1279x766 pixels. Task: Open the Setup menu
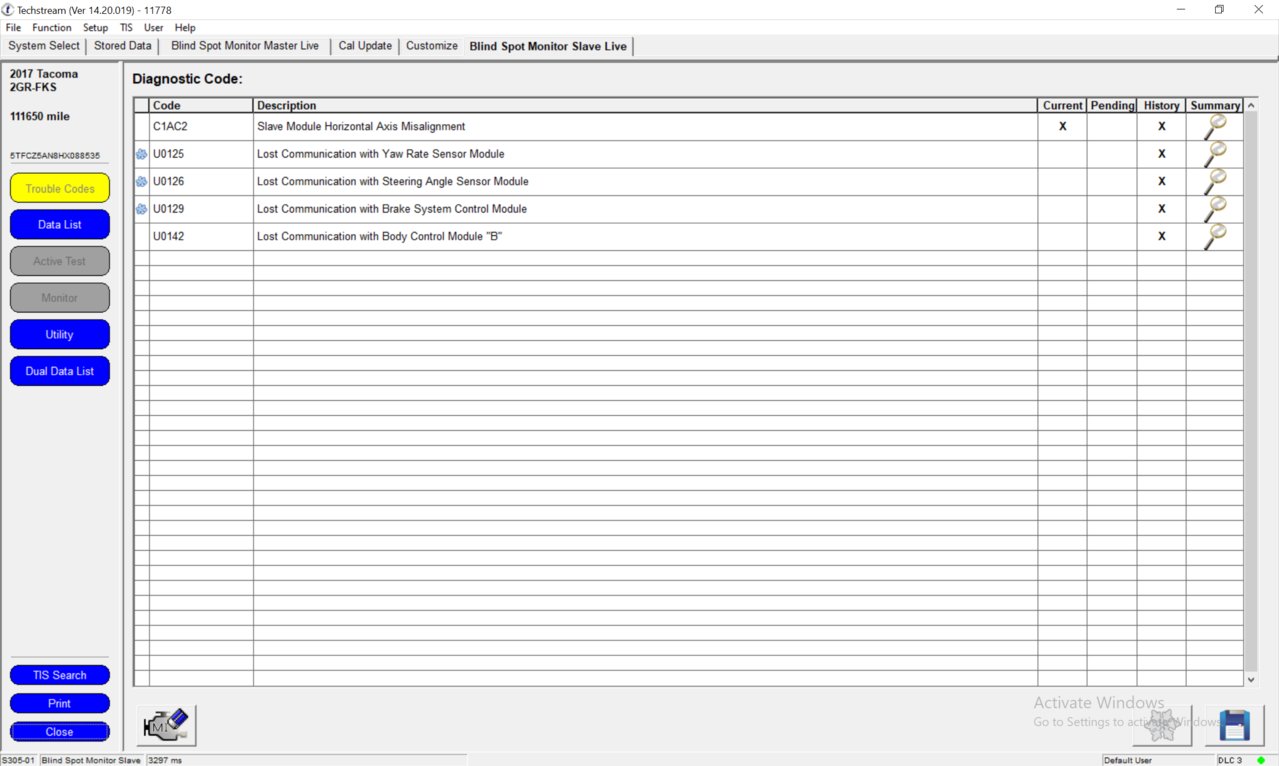[x=95, y=28]
